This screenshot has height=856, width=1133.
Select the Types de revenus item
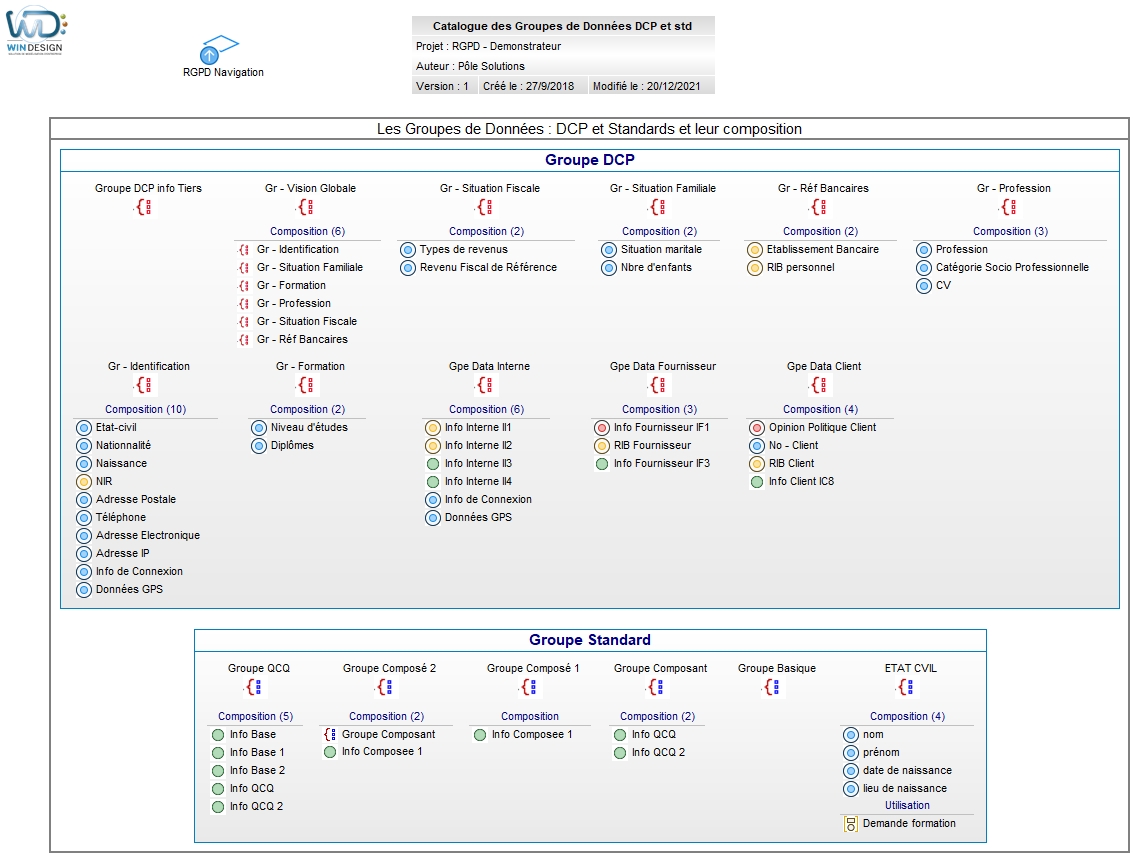coord(464,249)
